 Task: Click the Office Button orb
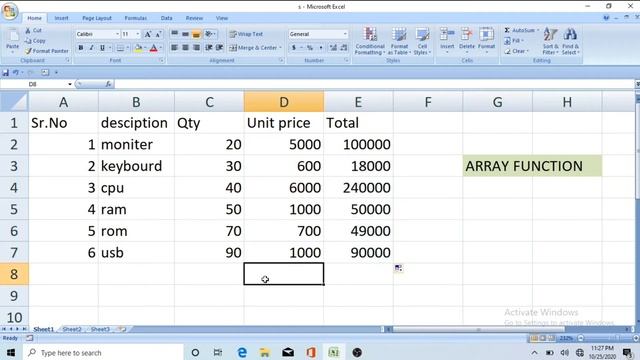pos(10,11)
